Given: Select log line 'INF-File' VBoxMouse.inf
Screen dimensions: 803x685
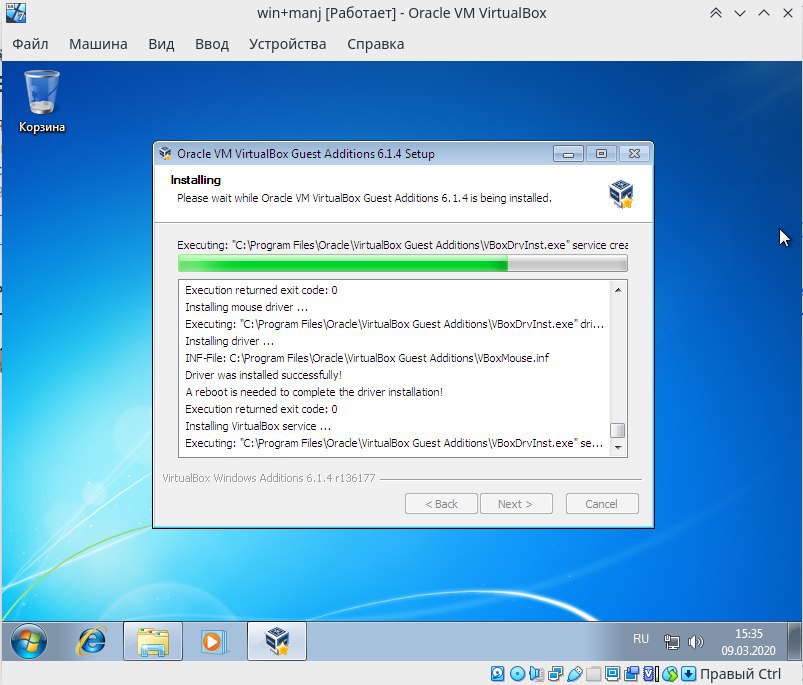Looking at the screenshot, I should tap(367, 358).
